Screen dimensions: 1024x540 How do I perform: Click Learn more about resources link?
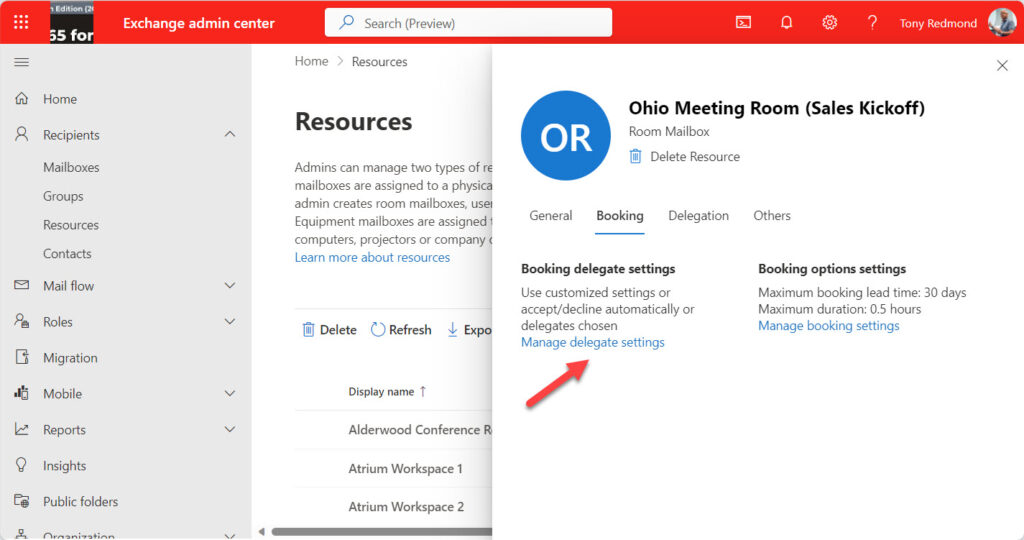tap(372, 257)
